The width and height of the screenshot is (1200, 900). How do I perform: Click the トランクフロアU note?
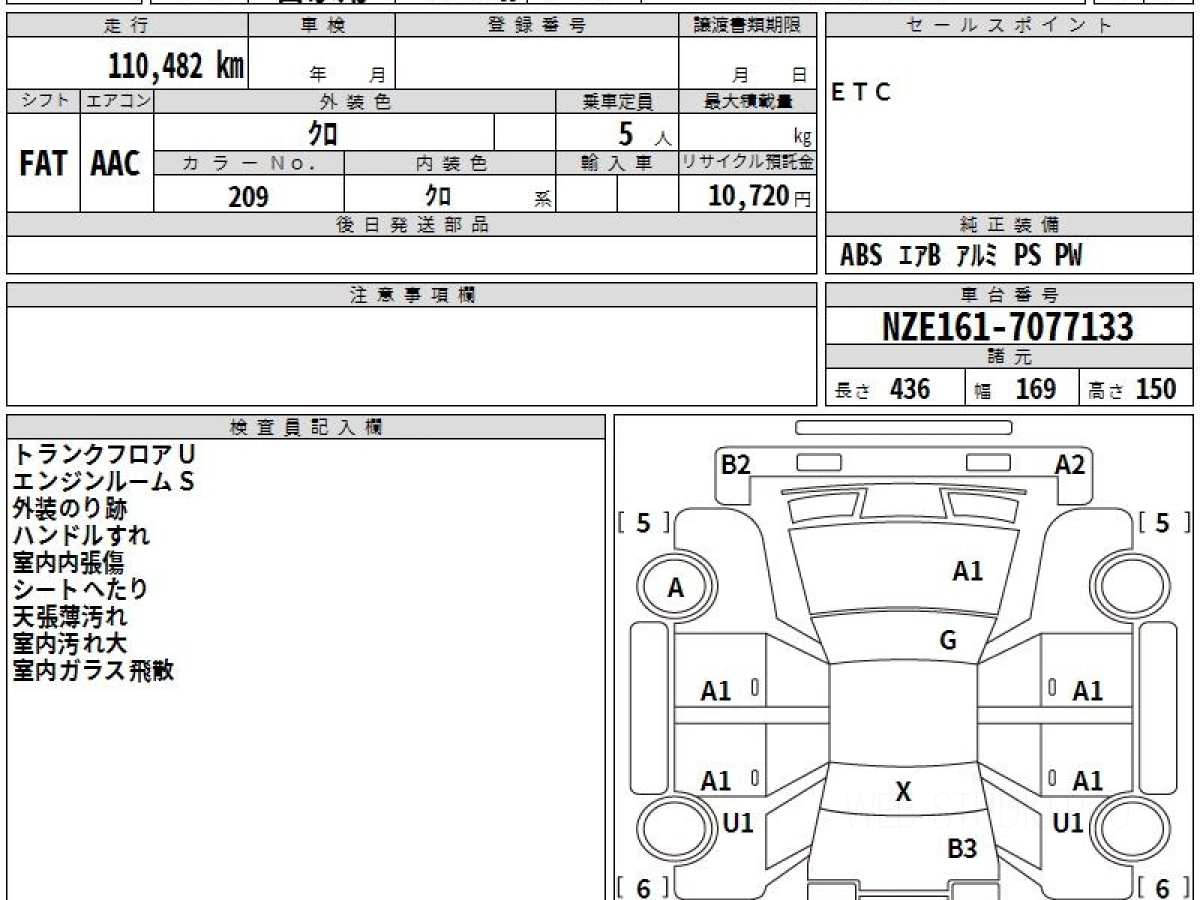[103, 455]
